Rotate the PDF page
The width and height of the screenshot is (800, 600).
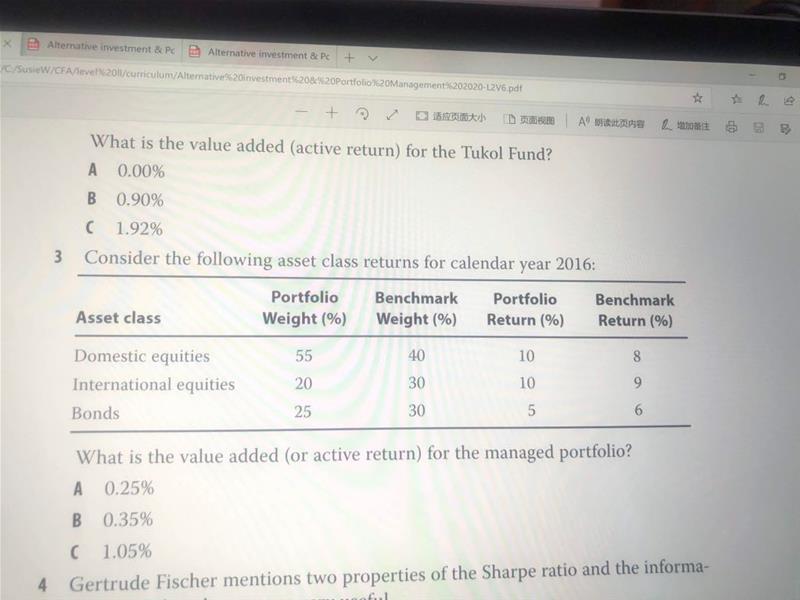364,115
